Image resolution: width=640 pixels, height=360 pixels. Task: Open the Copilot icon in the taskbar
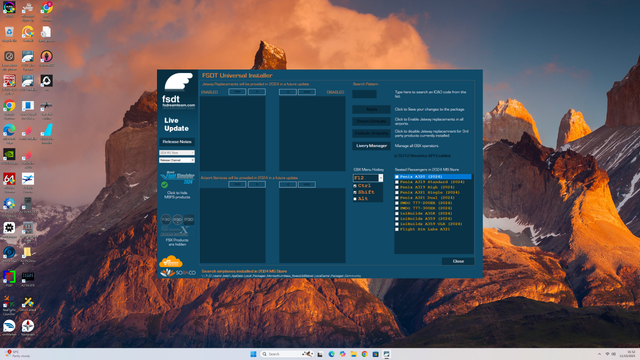[x=342, y=354]
